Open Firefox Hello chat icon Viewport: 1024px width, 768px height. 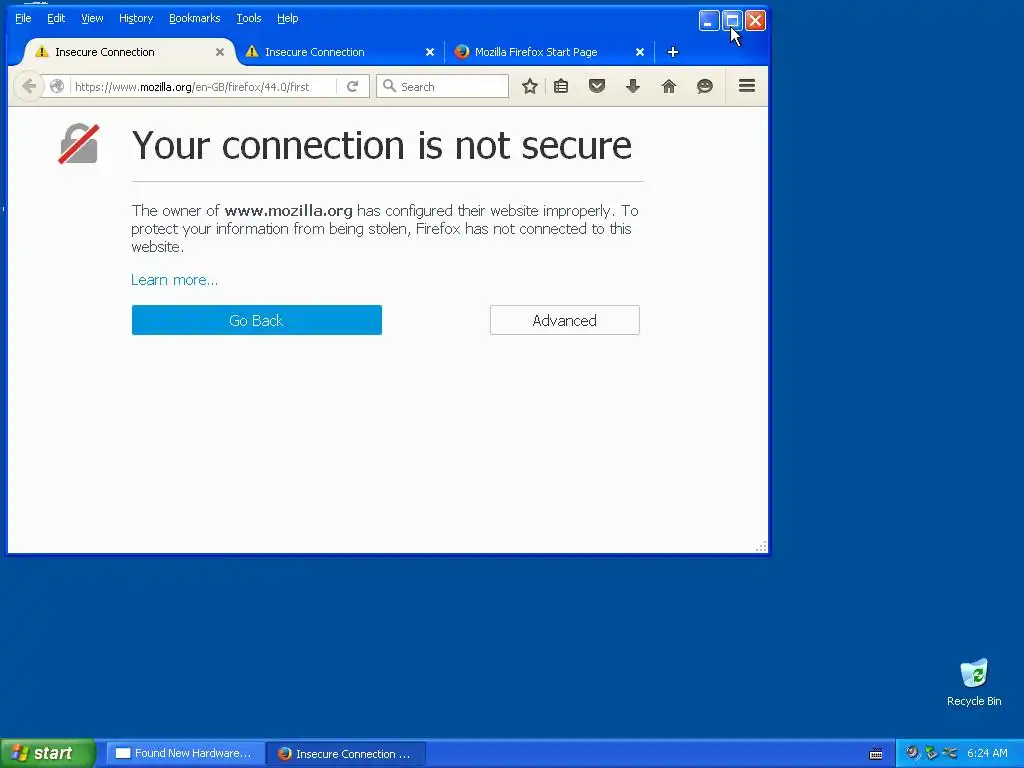pyautogui.click(x=705, y=86)
